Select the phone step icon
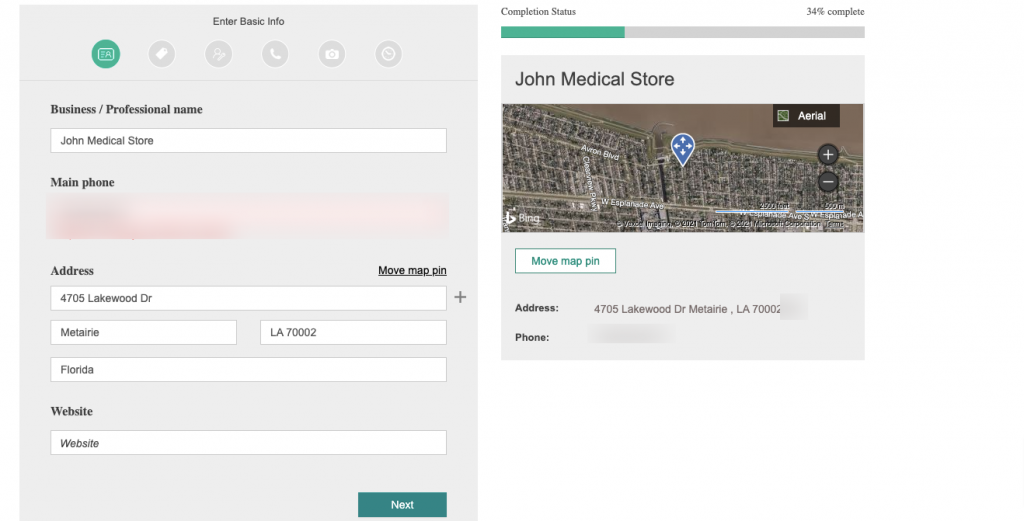Screen dimensions: 1024x521 (275, 54)
